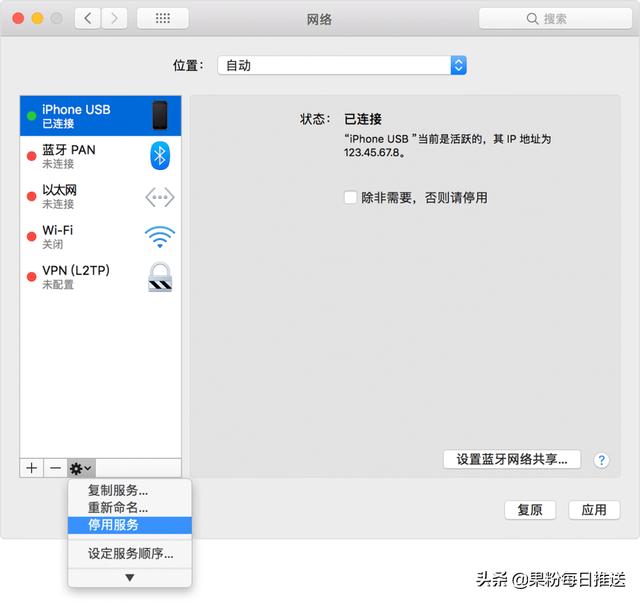Image resolution: width=640 pixels, height=602 pixels.
Task: Choose 停用服务 from the gear menu
Action: coord(130,525)
